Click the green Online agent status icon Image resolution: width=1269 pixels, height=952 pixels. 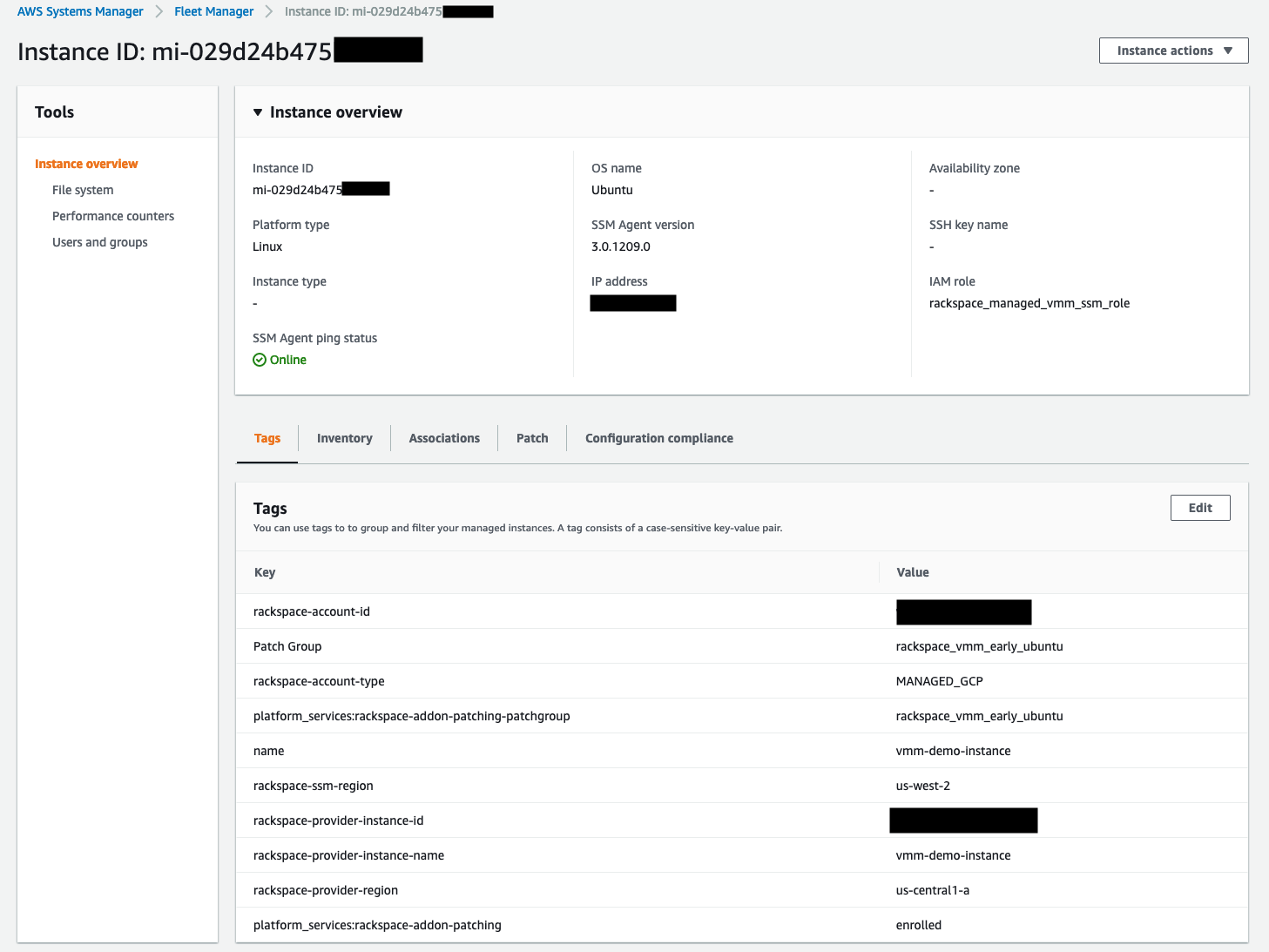(x=260, y=360)
